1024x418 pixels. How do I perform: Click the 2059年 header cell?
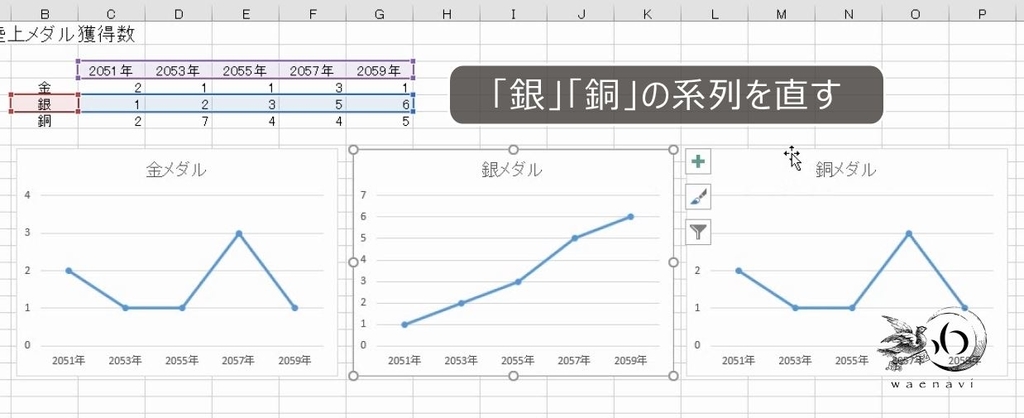[x=379, y=71]
